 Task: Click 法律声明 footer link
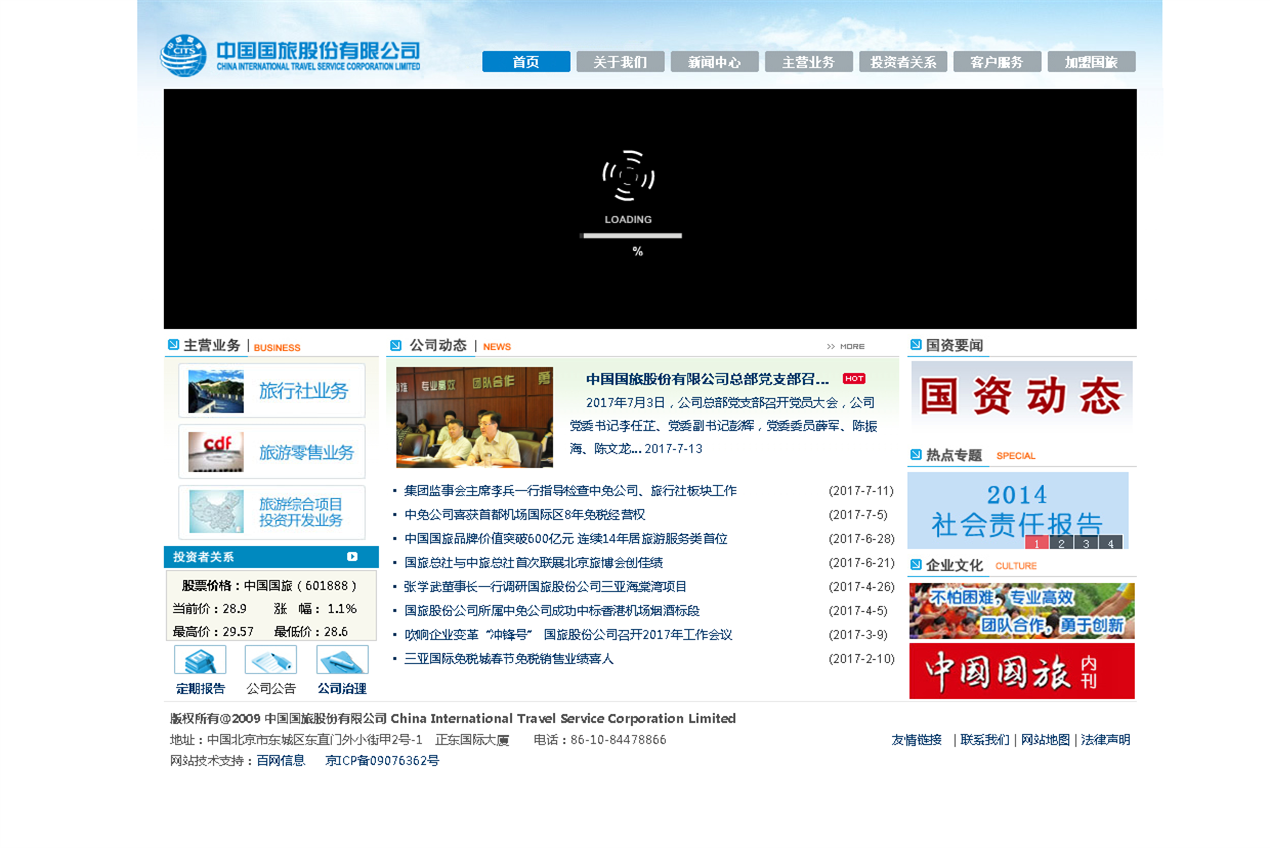click(x=1106, y=740)
